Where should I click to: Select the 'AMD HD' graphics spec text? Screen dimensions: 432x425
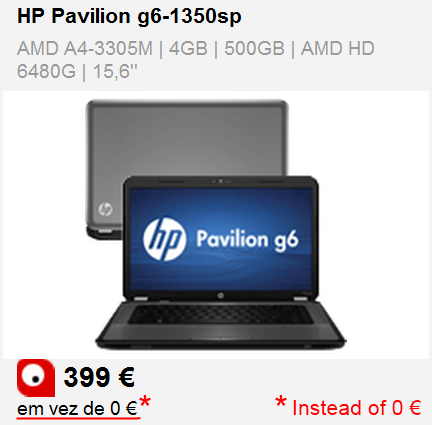(x=338, y=48)
